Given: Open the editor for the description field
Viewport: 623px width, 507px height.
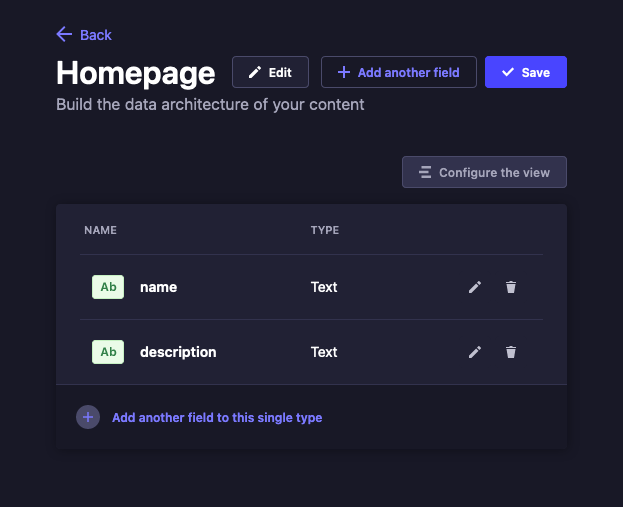Looking at the screenshot, I should pyautogui.click(x=475, y=352).
